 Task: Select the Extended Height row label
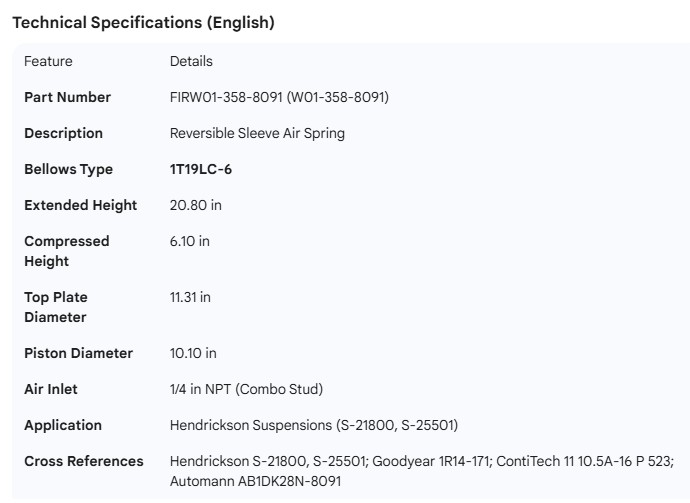point(80,205)
